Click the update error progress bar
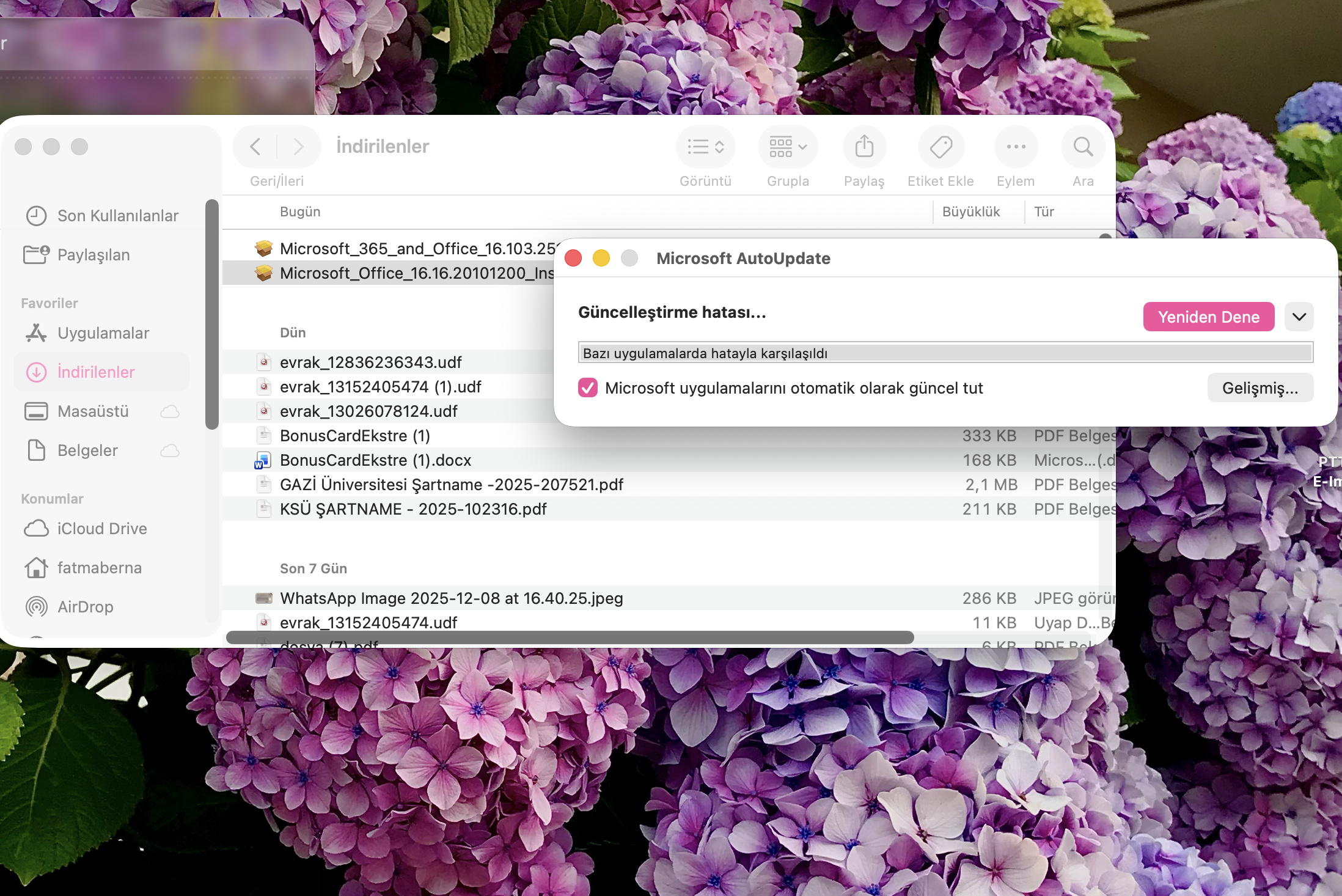This screenshot has width=1342, height=896. (945, 353)
